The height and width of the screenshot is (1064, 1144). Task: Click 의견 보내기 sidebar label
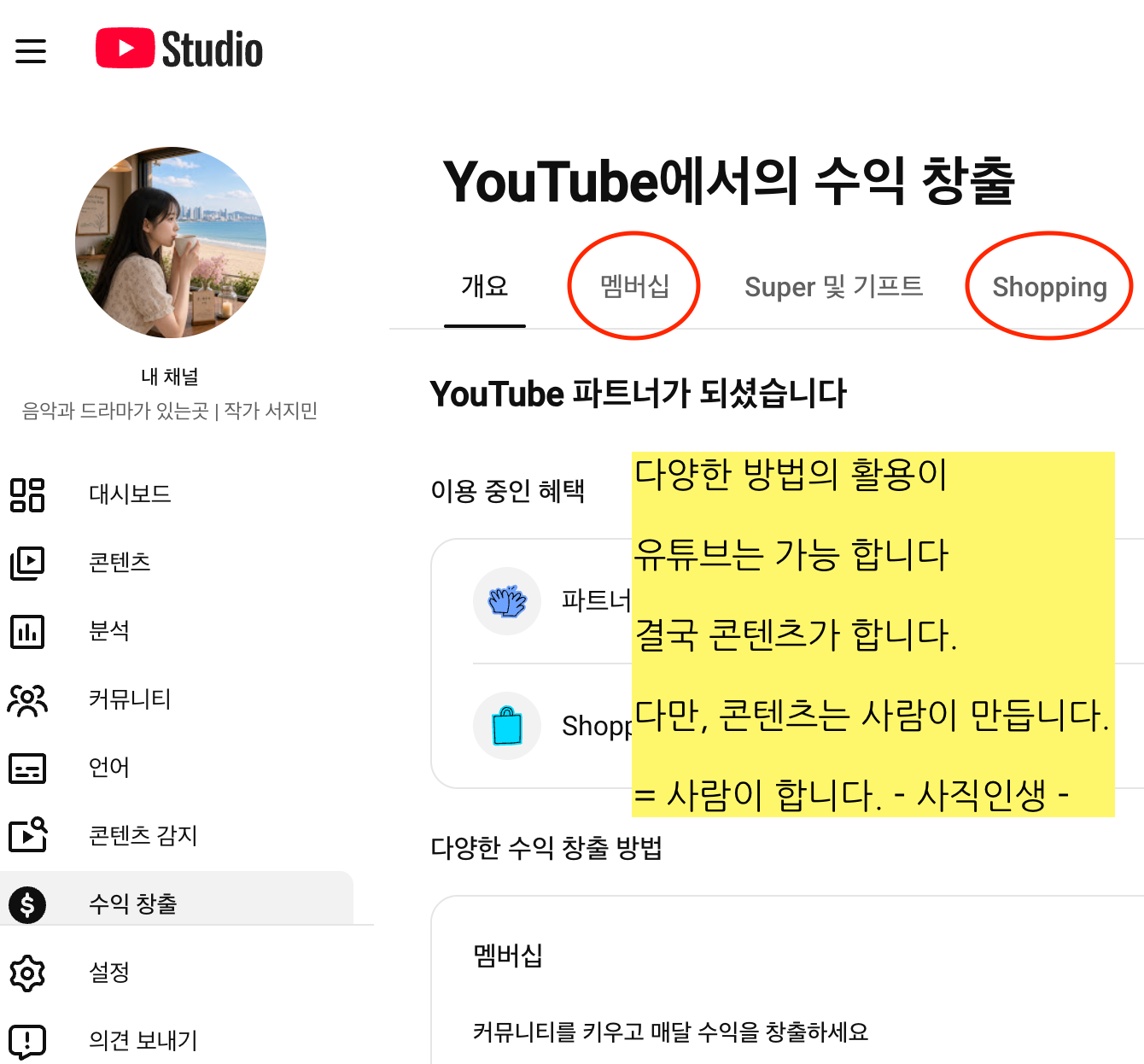click(143, 1040)
